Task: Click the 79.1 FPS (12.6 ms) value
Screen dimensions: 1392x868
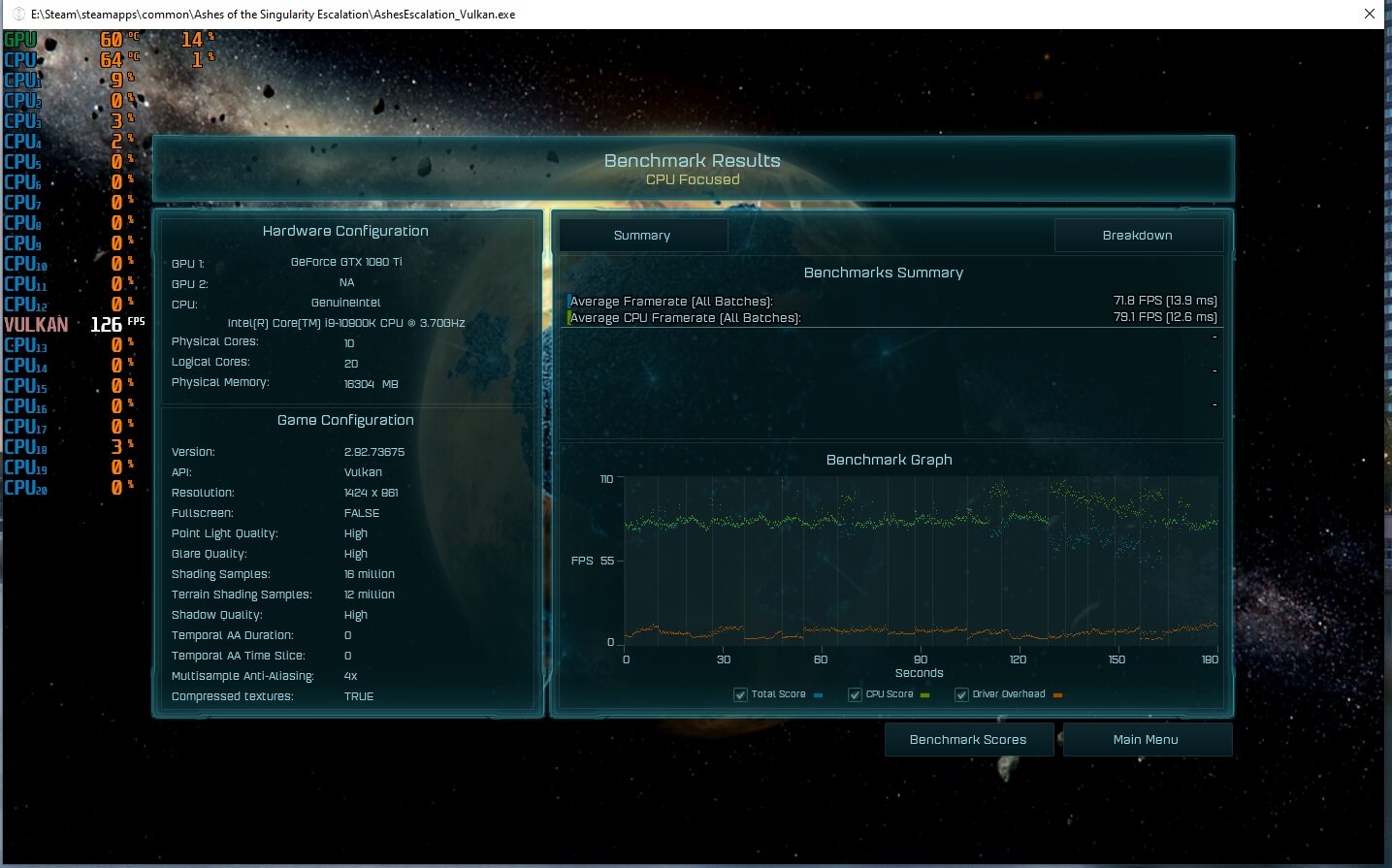Action: (x=1165, y=317)
